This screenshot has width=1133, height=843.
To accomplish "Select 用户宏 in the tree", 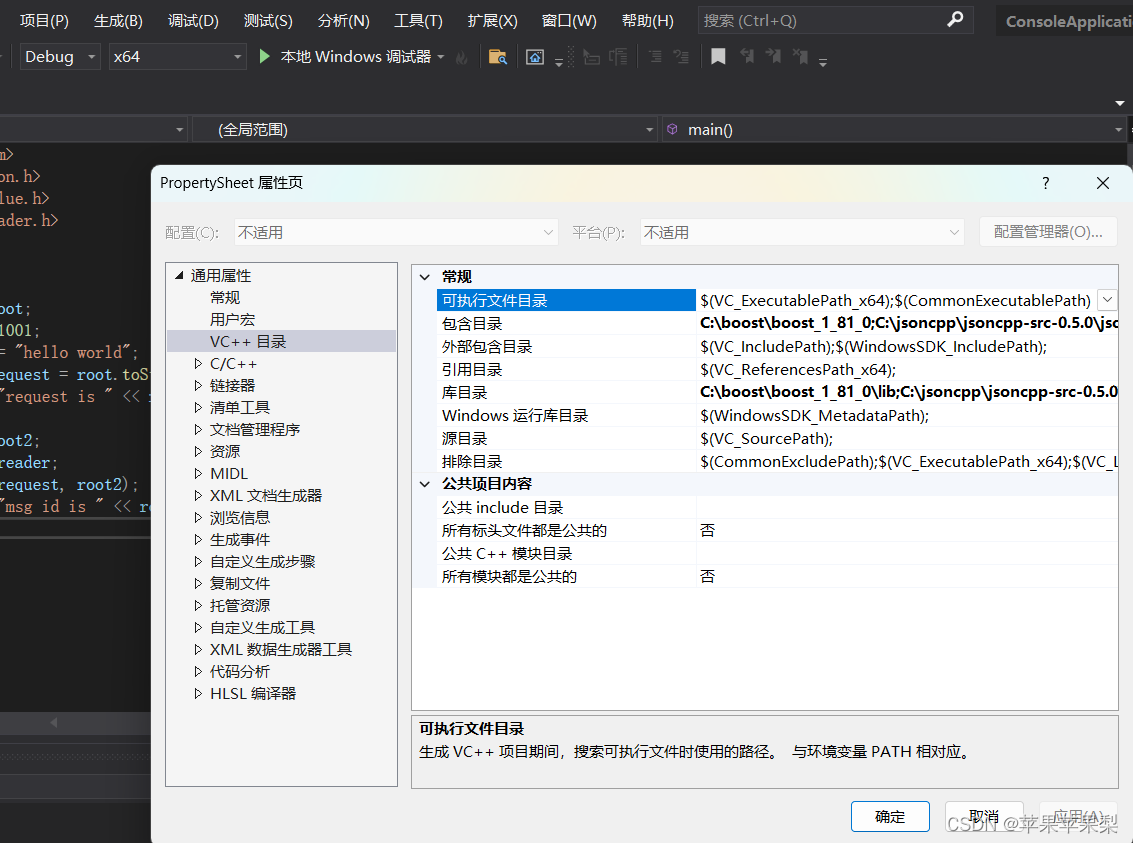I will (x=232, y=319).
